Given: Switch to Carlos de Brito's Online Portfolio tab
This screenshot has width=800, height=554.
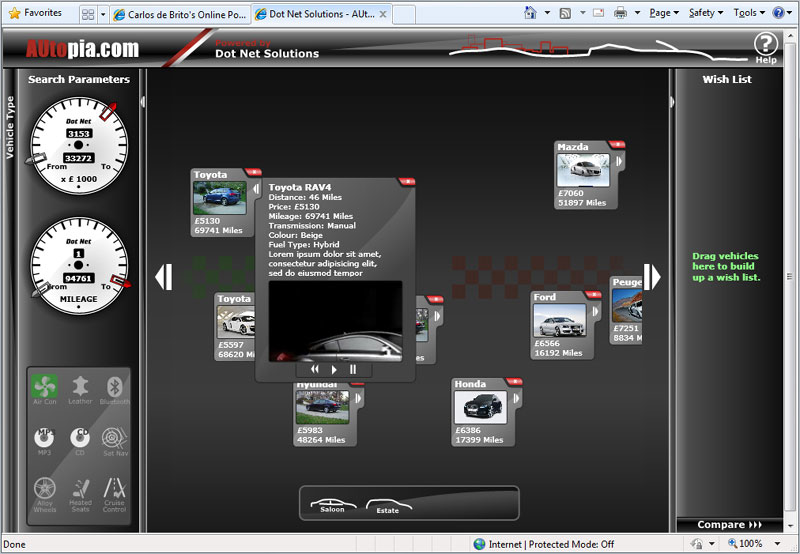Looking at the screenshot, I should pos(181,15).
